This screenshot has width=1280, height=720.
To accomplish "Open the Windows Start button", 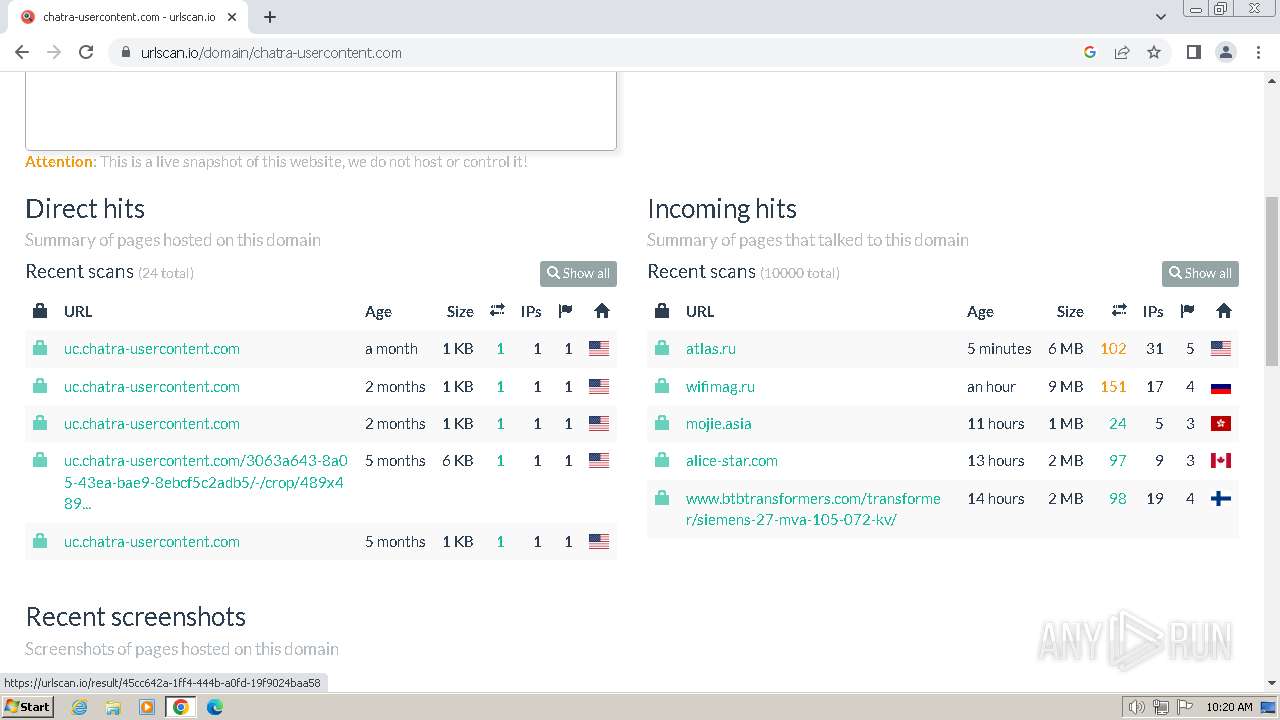I will coord(27,707).
